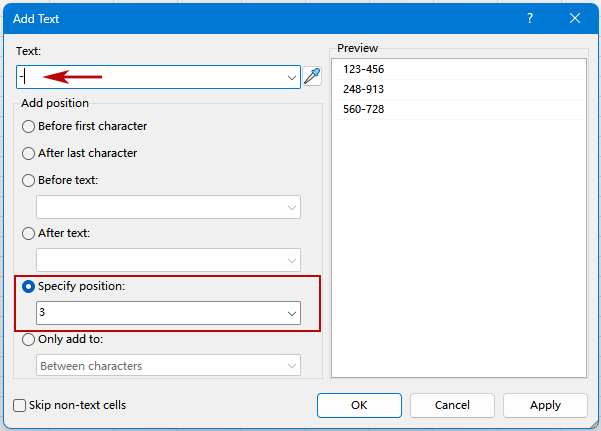The image size is (601, 431).
Task: Choose the Before text radio button
Action: 28,180
